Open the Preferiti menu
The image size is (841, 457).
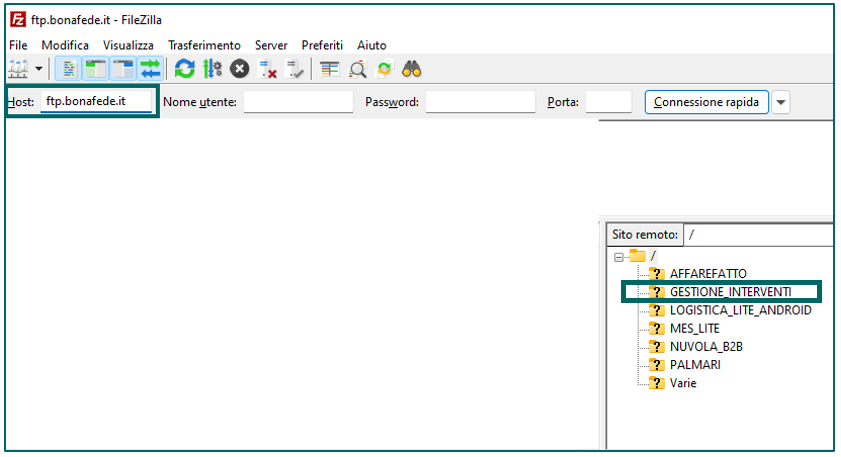[x=322, y=45]
